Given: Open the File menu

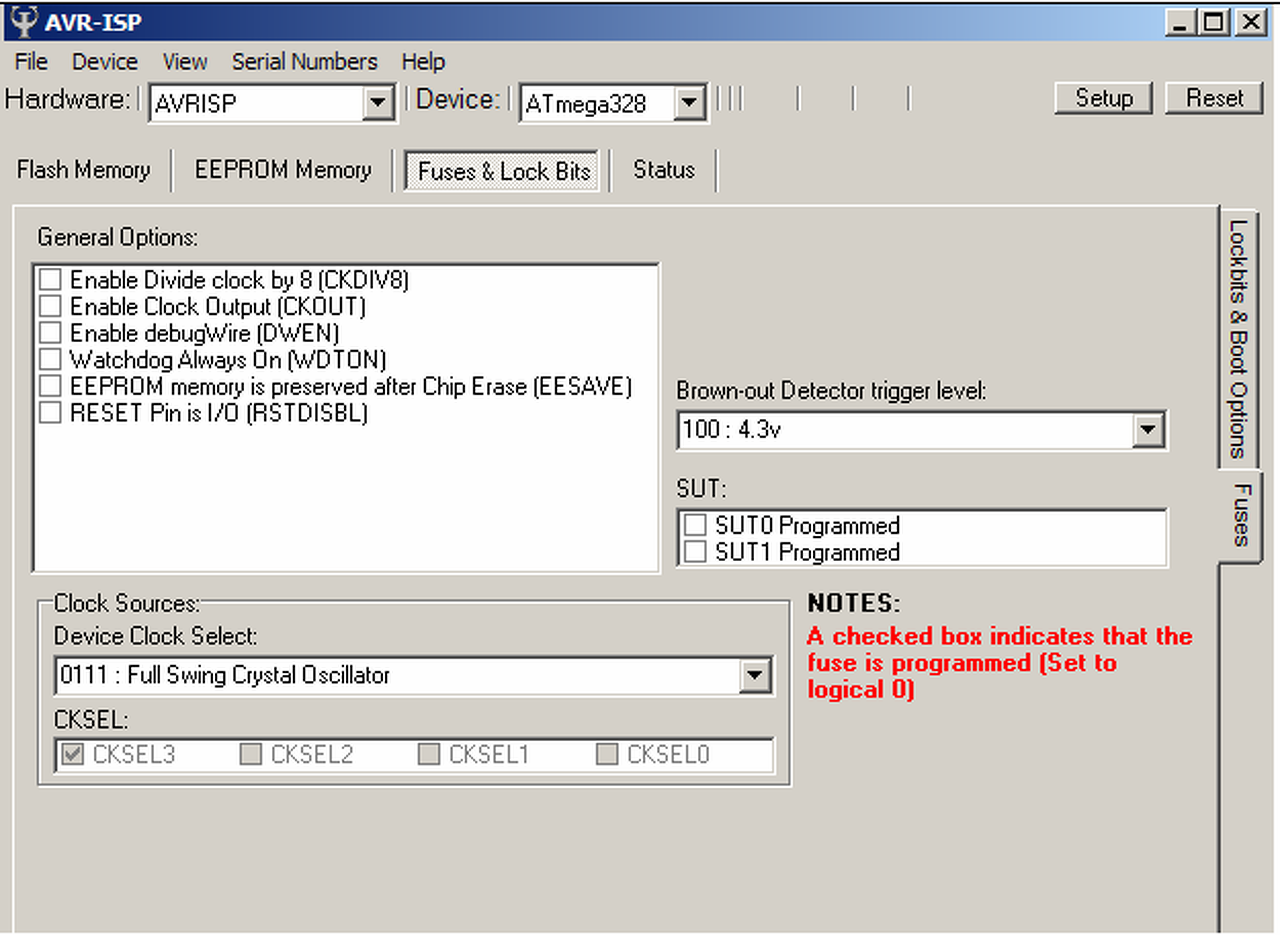Looking at the screenshot, I should coord(31,62).
